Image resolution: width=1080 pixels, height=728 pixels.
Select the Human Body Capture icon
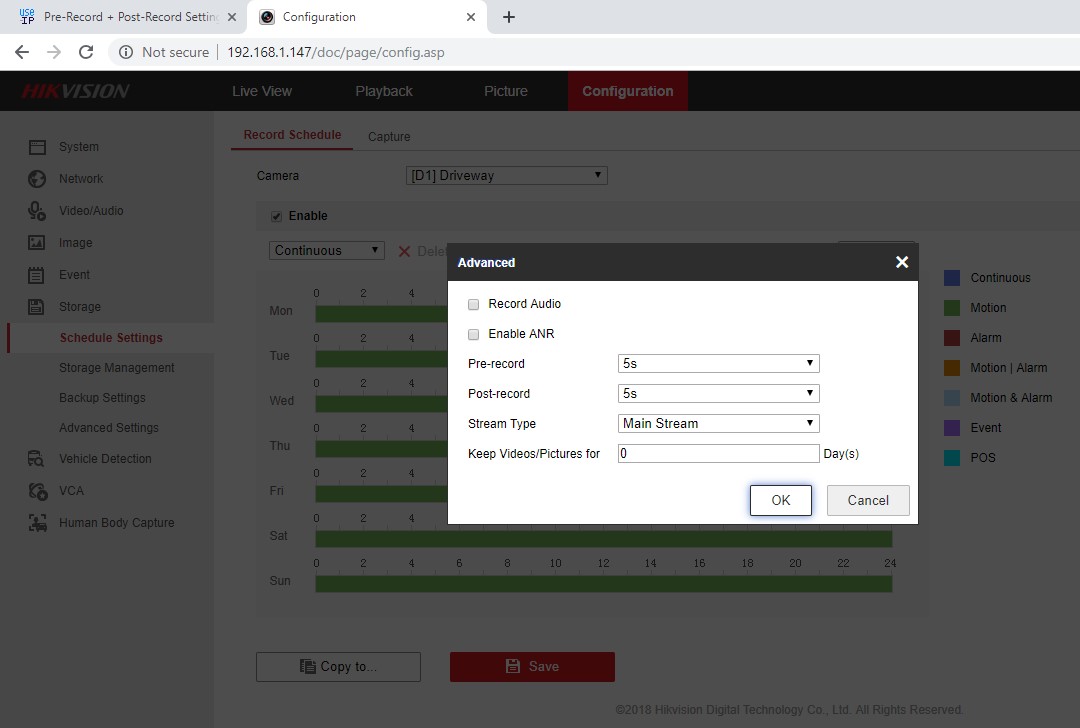coord(37,523)
